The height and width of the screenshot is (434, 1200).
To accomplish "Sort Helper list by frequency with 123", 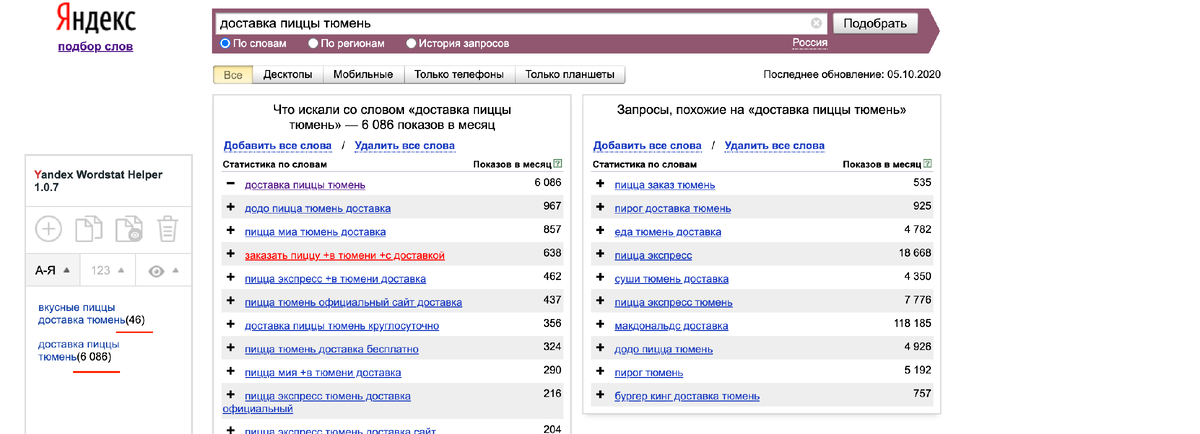I will (106, 270).
